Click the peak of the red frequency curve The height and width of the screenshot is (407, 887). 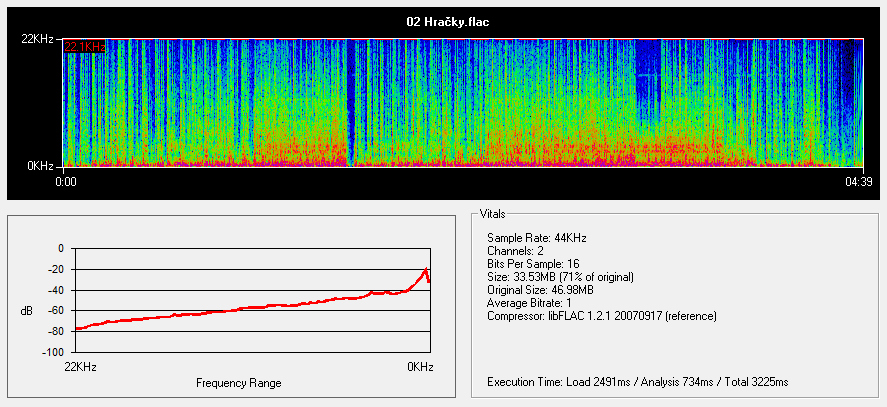[x=426, y=270]
